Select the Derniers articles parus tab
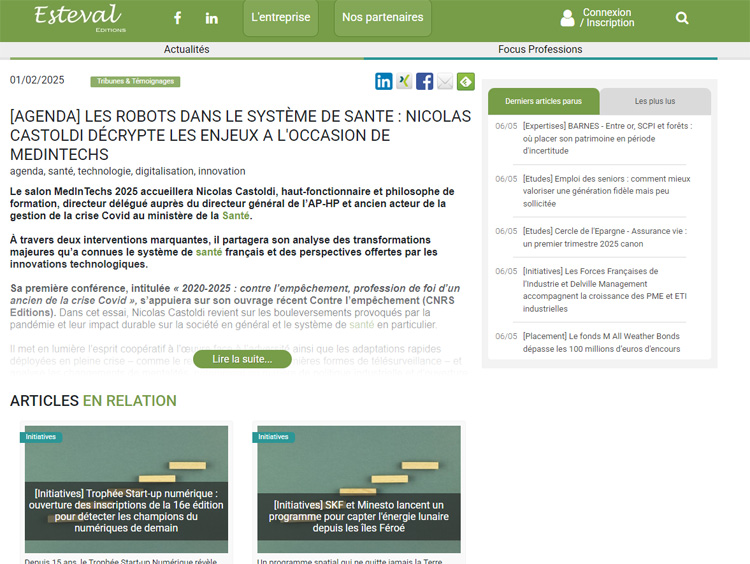Screen dimensions: 750x564 click(x=544, y=101)
